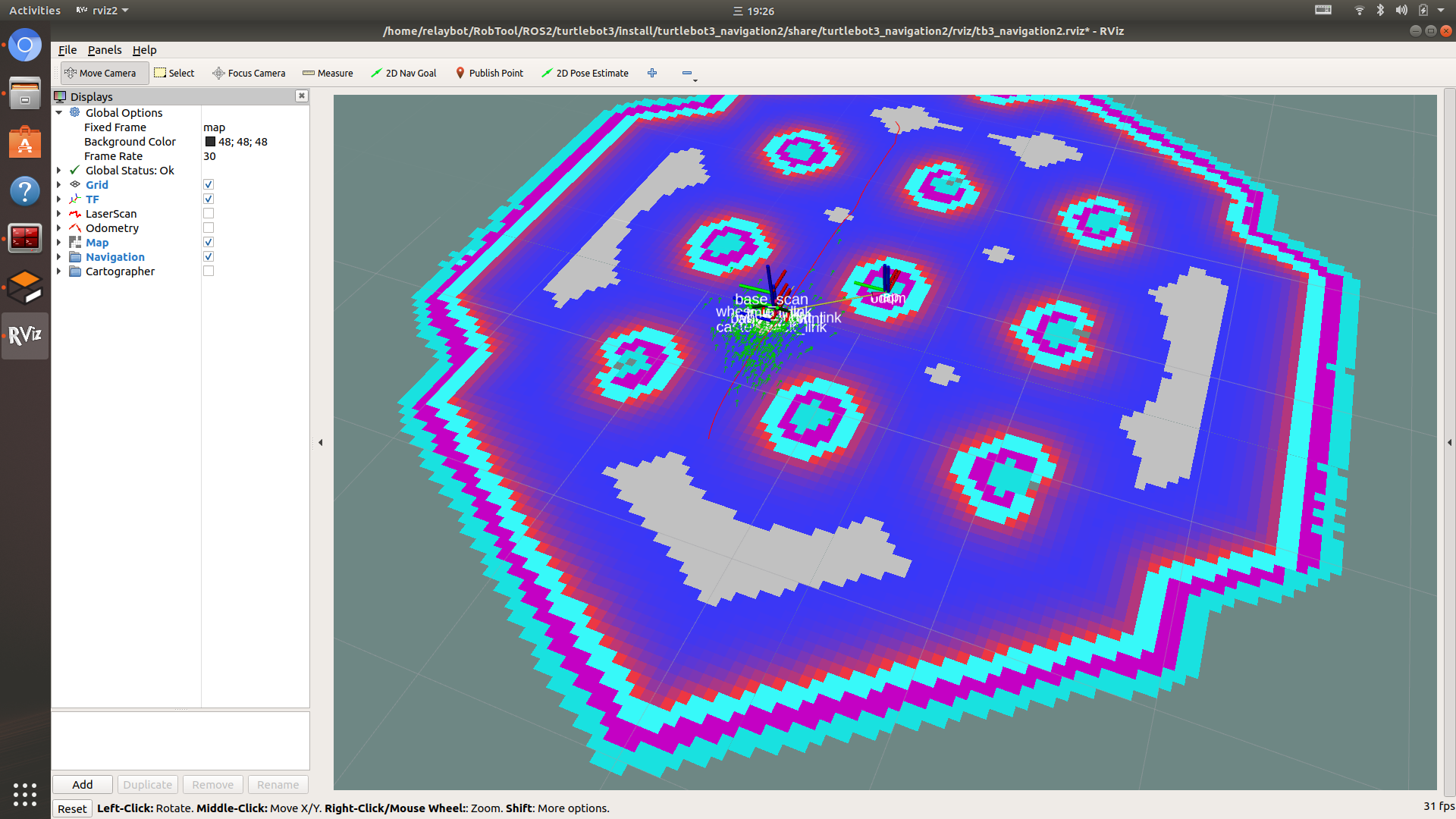Viewport: 1456px width, 819px height.
Task: Expand the Navigation display group
Action: coord(59,257)
